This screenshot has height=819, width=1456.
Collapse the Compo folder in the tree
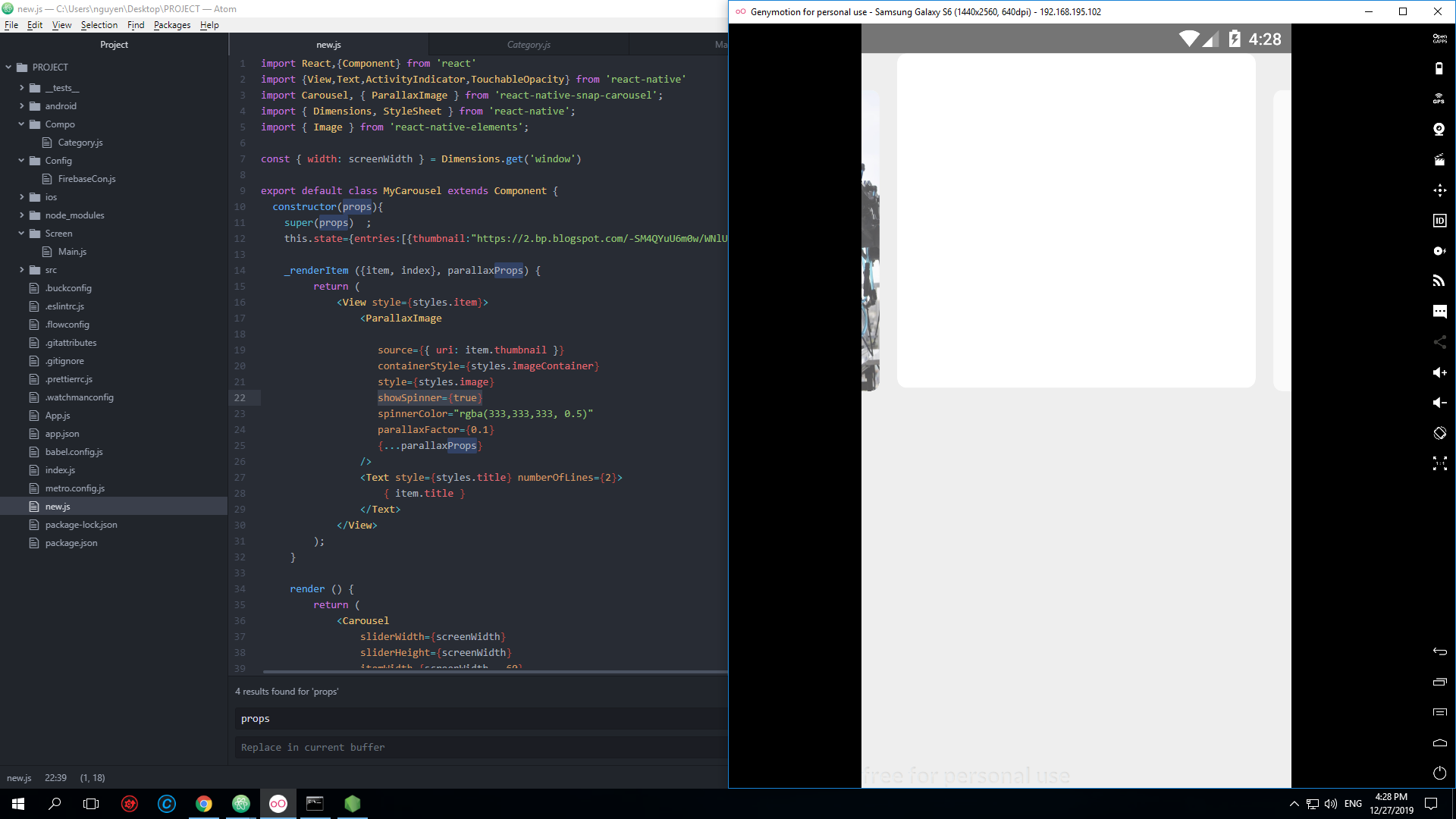click(x=21, y=124)
